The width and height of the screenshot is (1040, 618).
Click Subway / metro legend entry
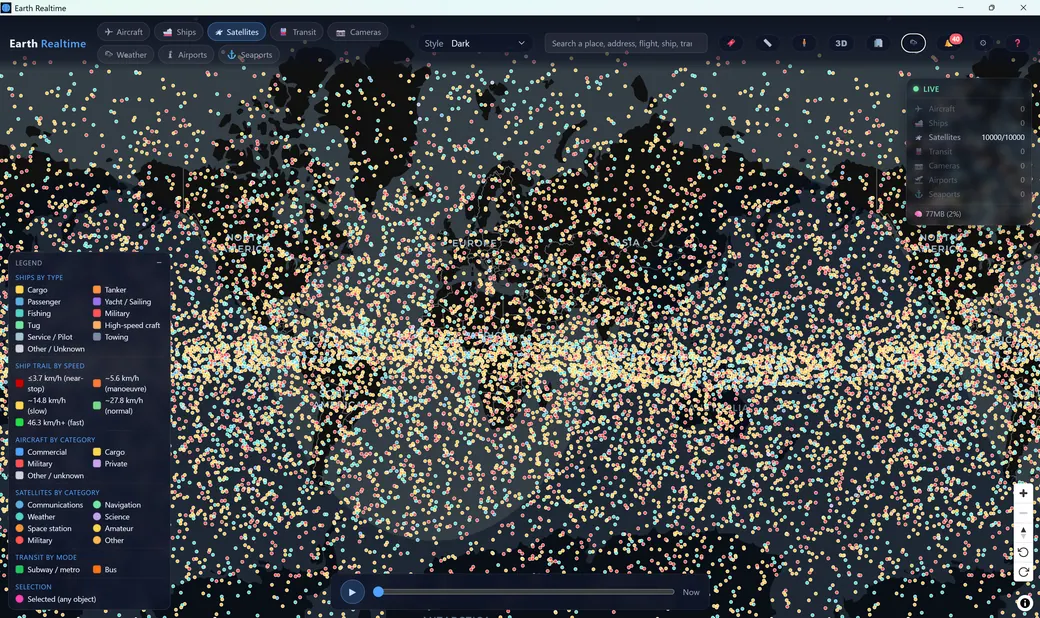[48, 570]
